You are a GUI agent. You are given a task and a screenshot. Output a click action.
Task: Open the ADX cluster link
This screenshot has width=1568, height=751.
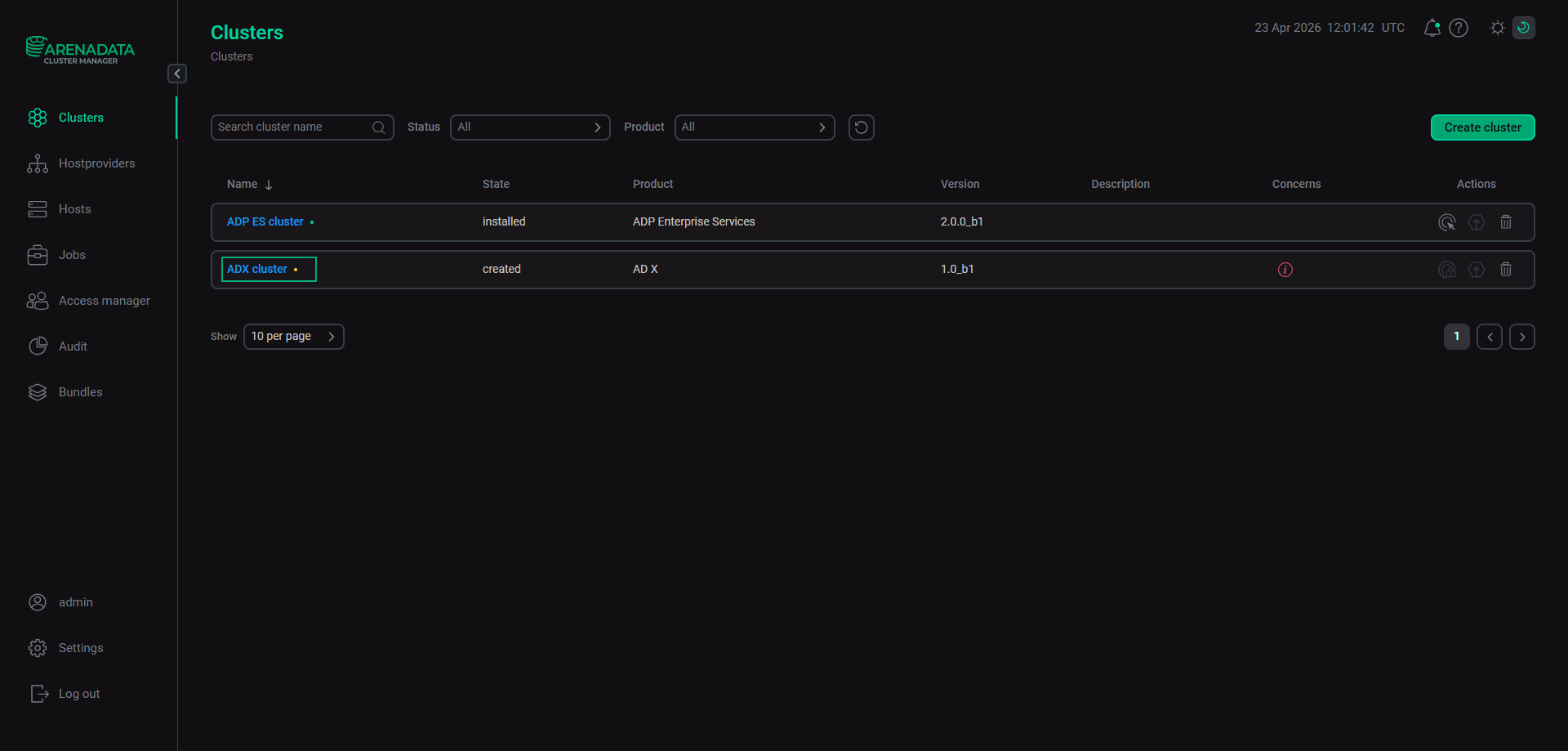click(x=257, y=270)
